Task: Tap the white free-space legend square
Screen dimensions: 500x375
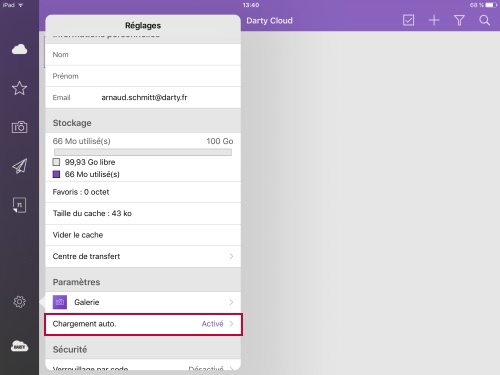Action: click(56, 162)
